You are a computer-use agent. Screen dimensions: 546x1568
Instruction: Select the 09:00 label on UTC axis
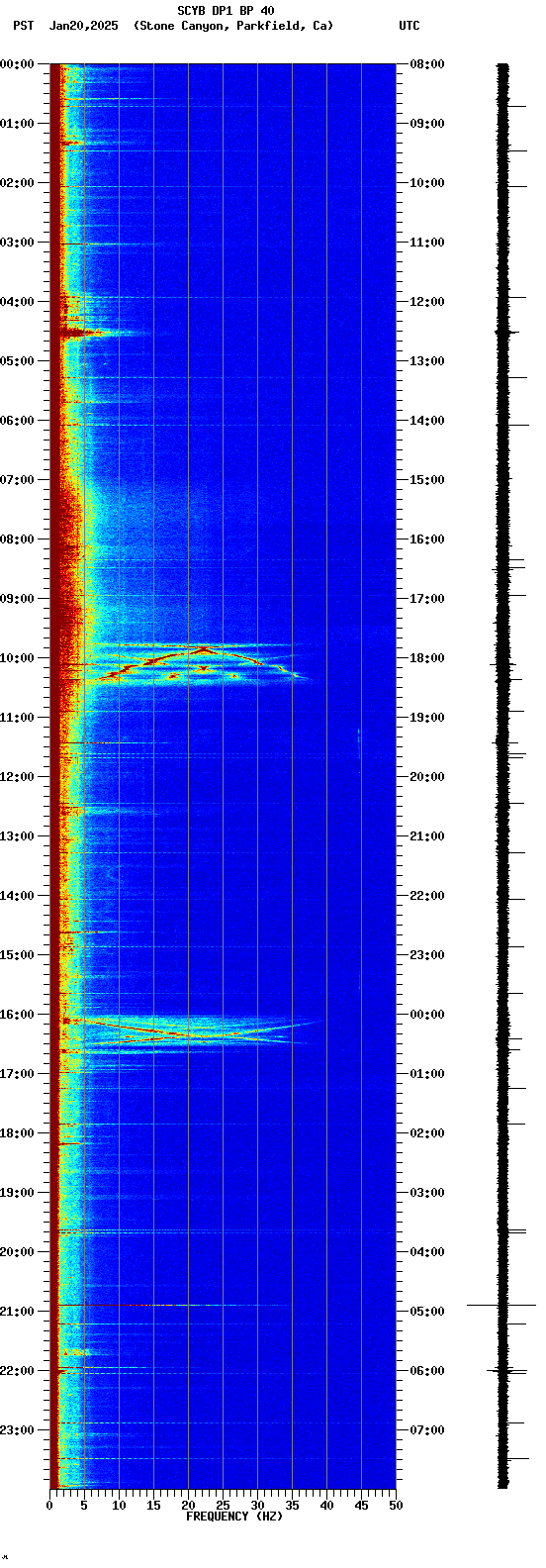point(427,124)
